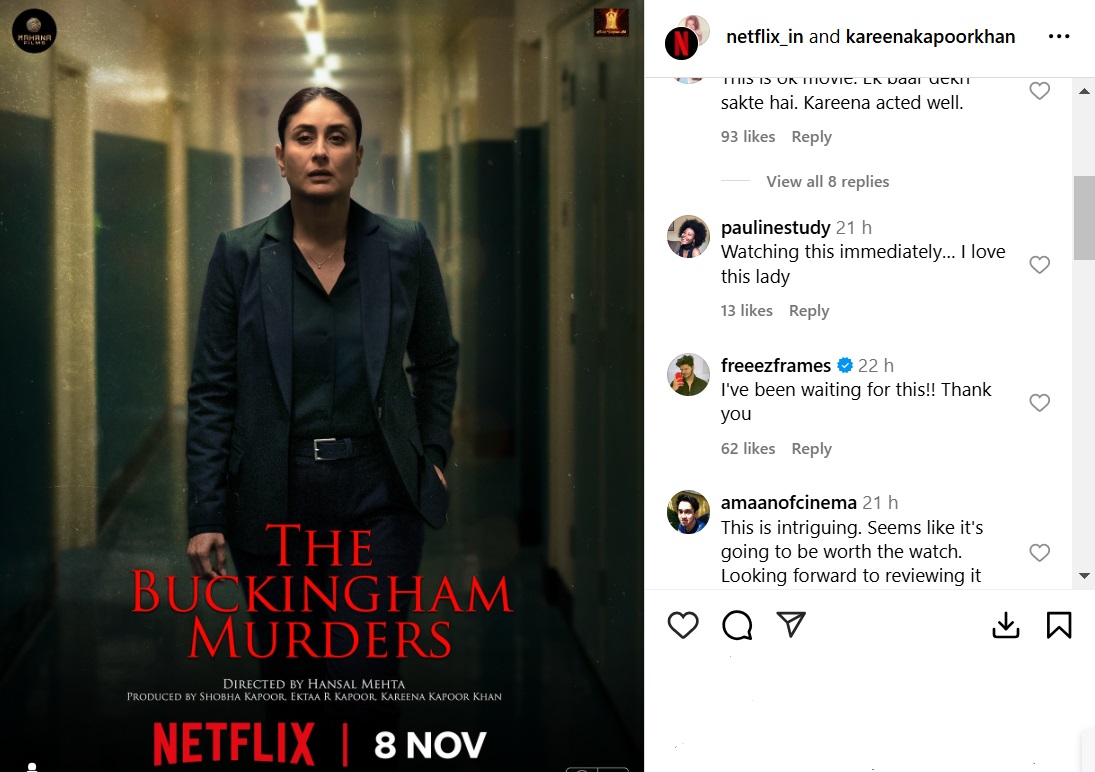1095x772 pixels.
Task: Open the three-dot more options menu
Action: [1059, 36]
